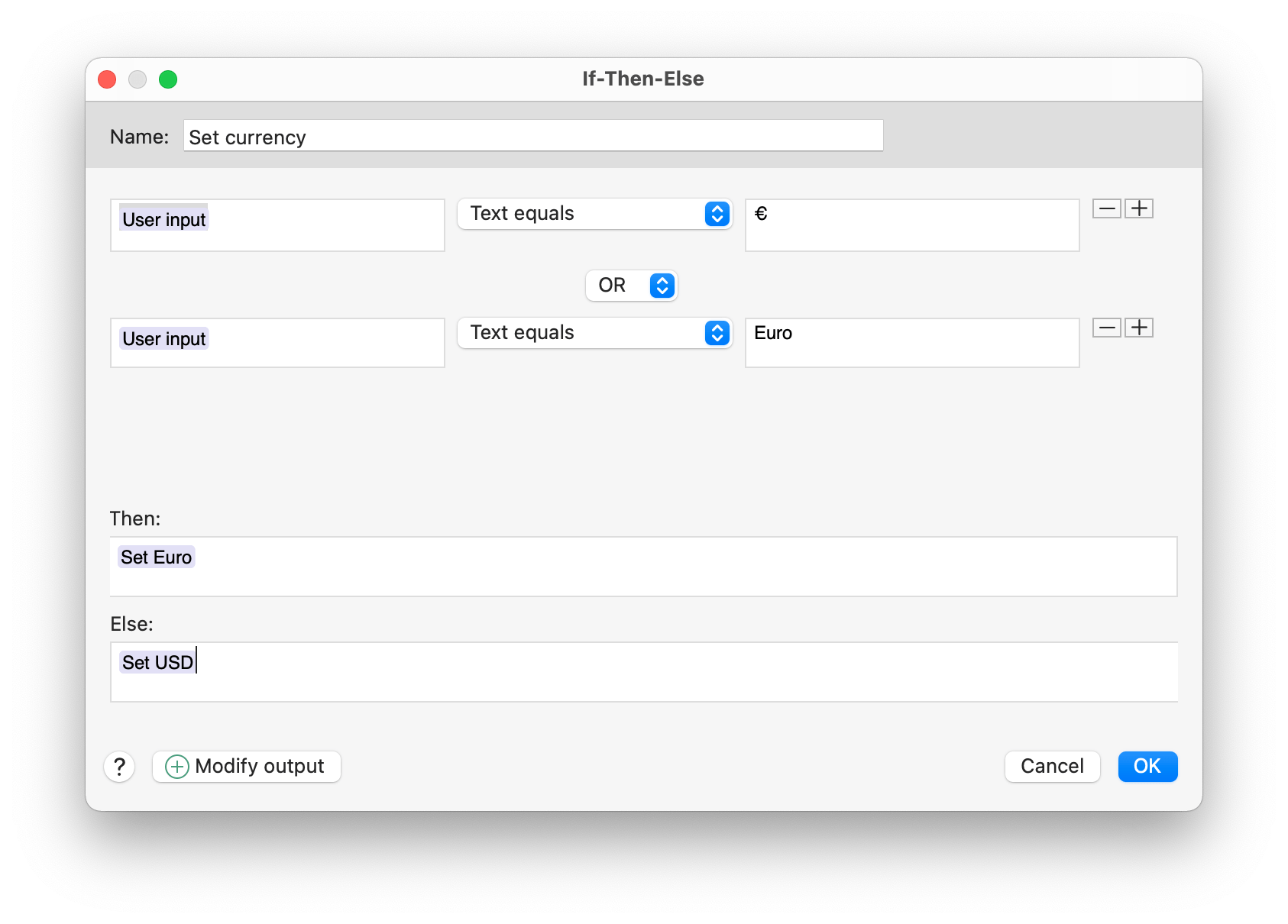Click the Modify output button
The width and height of the screenshot is (1288, 924).
pos(247,767)
